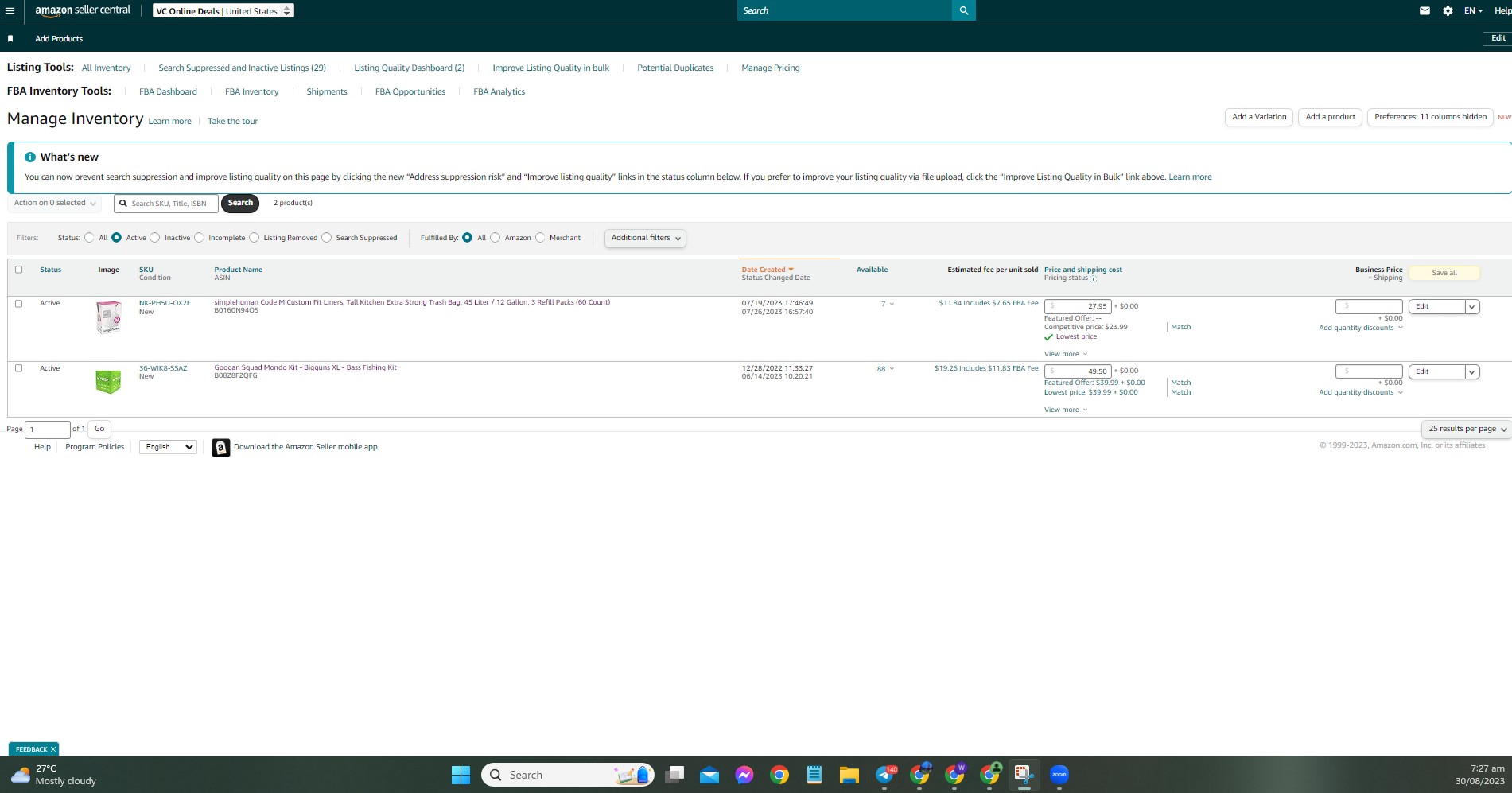
Task: Click the What's new info icon
Action: coord(30,157)
